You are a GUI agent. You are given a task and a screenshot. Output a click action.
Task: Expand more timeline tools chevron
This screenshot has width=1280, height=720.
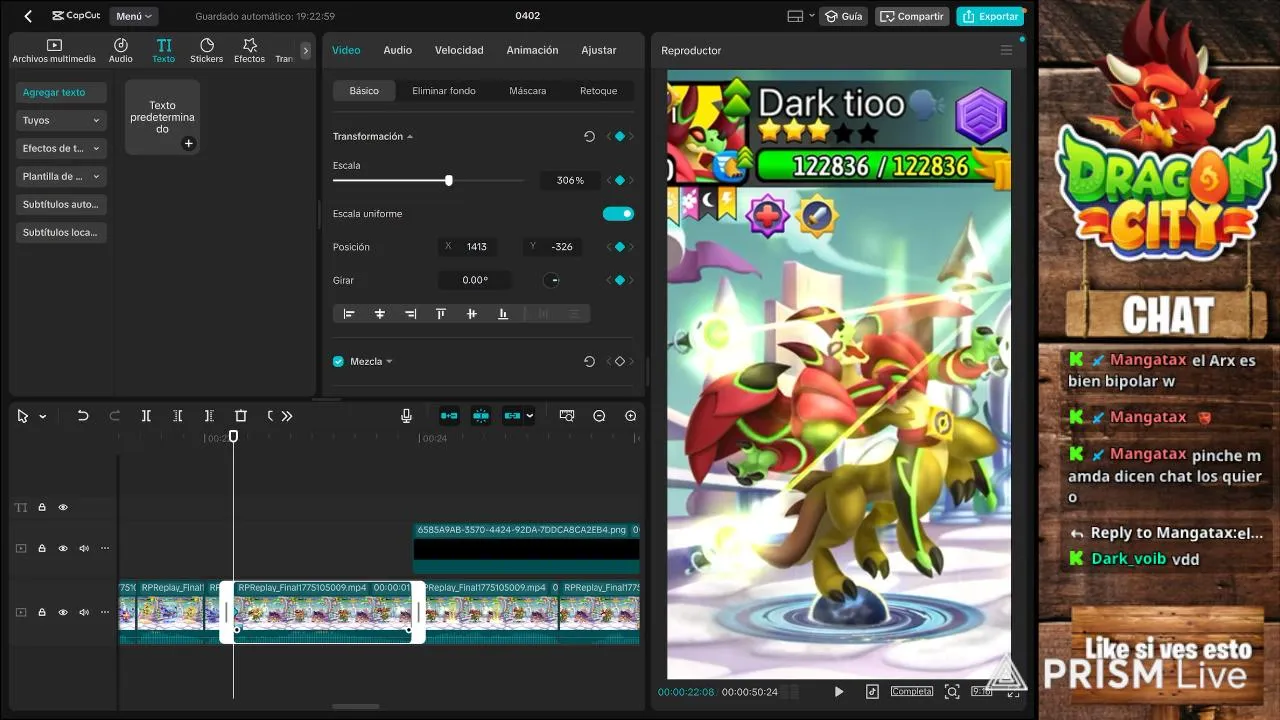(287, 416)
